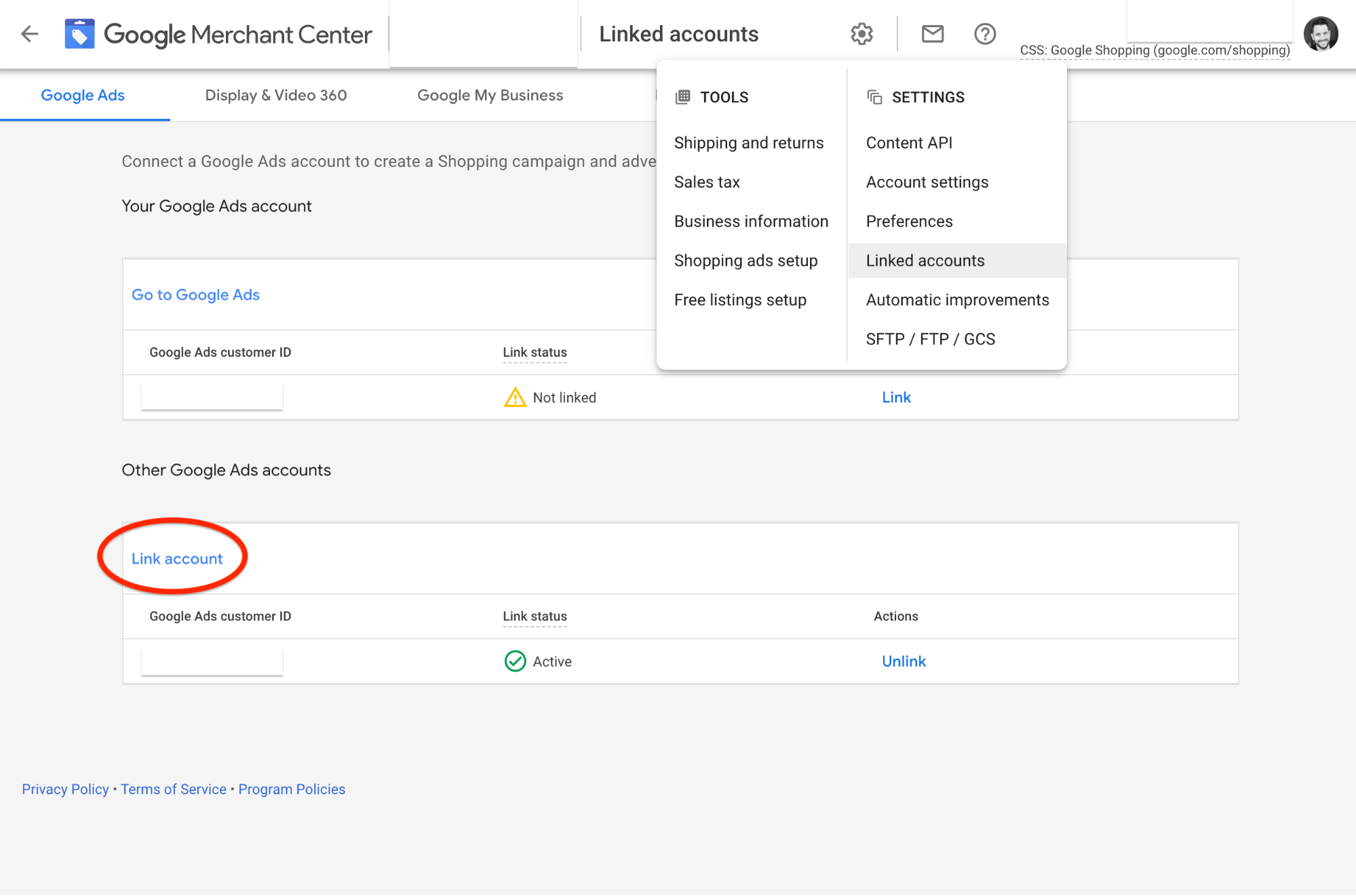Image resolution: width=1356 pixels, height=896 pixels.
Task: Click Google Ads customer ID header in first table
Action: (220, 352)
